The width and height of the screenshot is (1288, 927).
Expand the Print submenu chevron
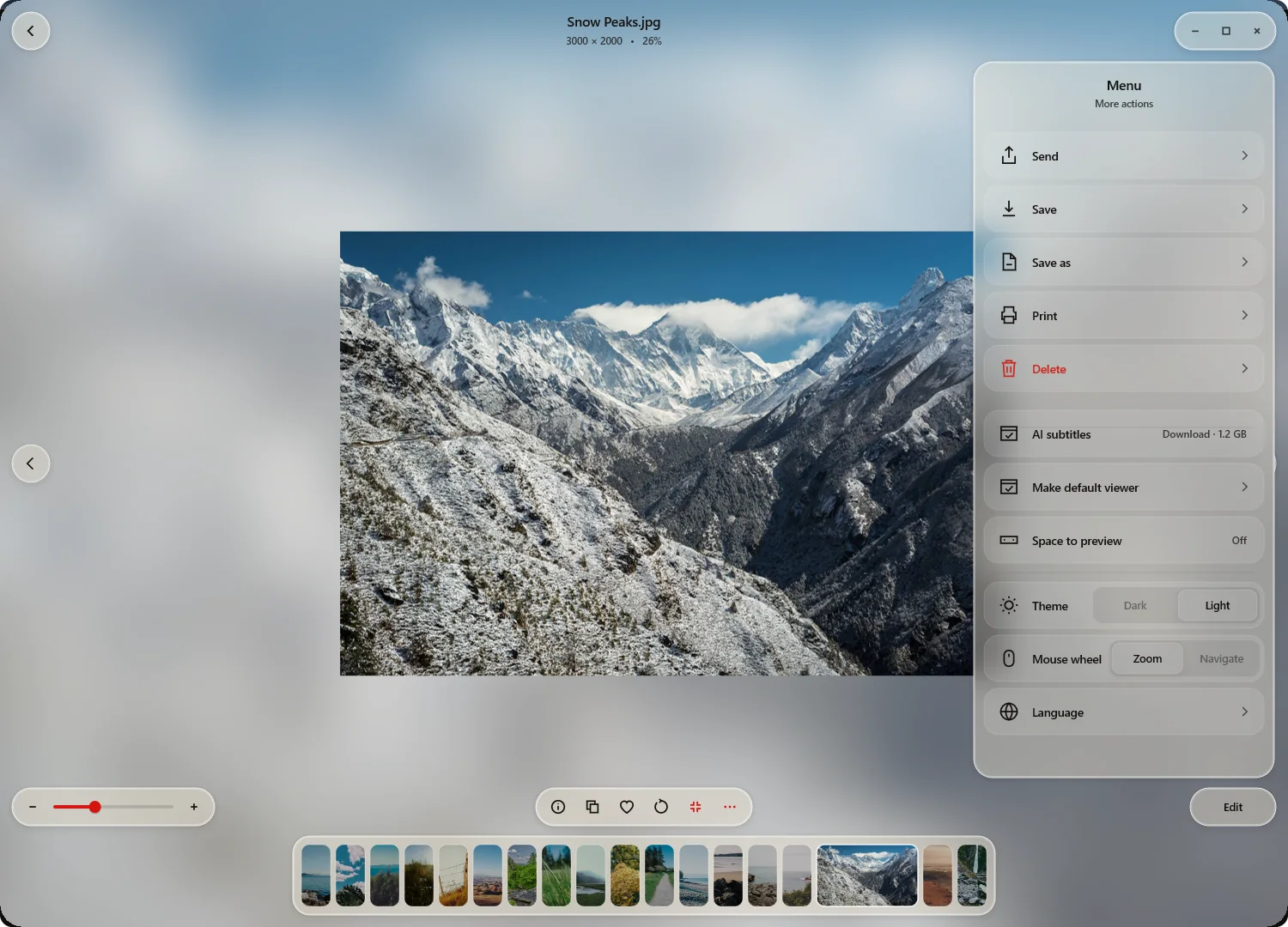(x=1244, y=315)
